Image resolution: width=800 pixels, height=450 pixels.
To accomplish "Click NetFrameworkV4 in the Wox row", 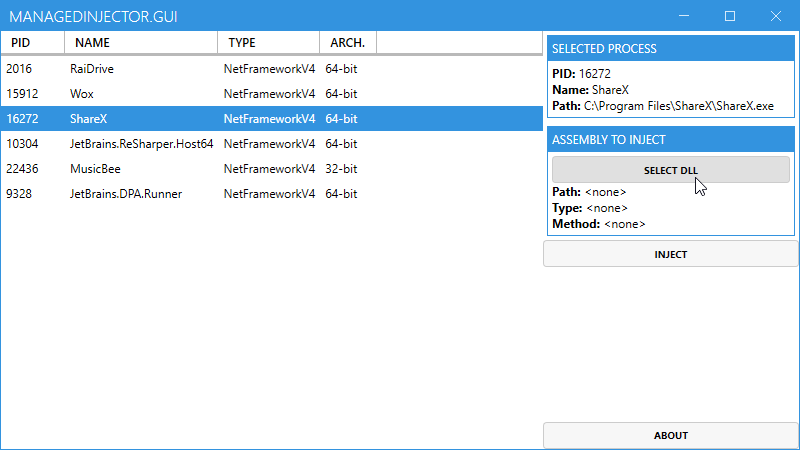I will [269, 94].
